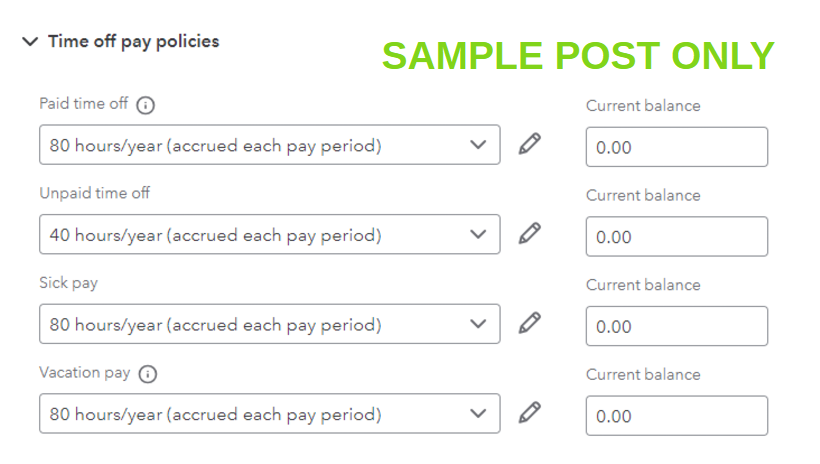Focus the Sick pay current balance field
Viewport: 820px width, 464px height.
coord(676,326)
